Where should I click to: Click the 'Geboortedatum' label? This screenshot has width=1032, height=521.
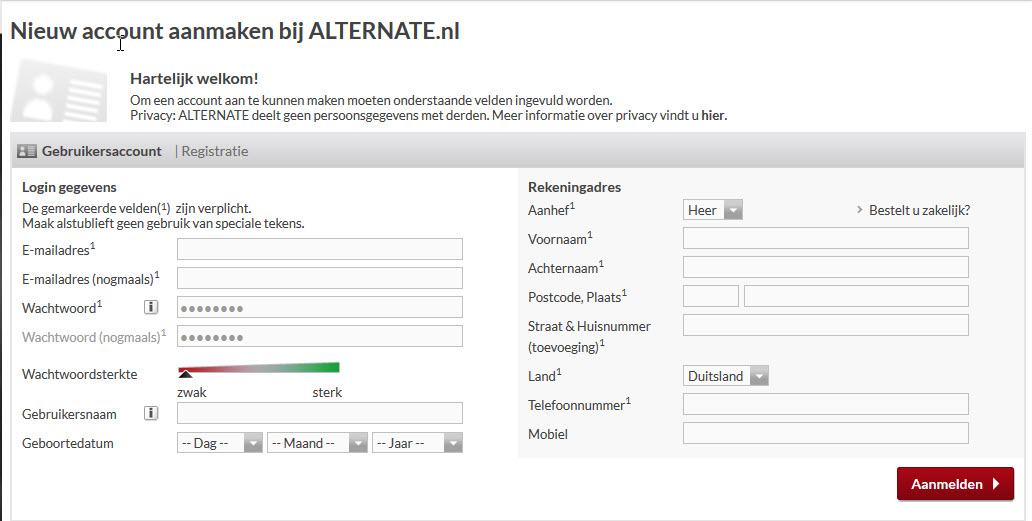[x=68, y=443]
